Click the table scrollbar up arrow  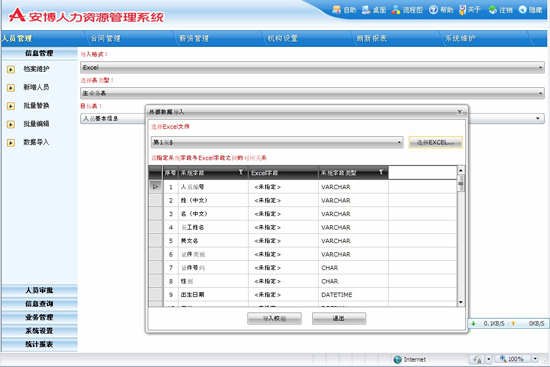461,170
